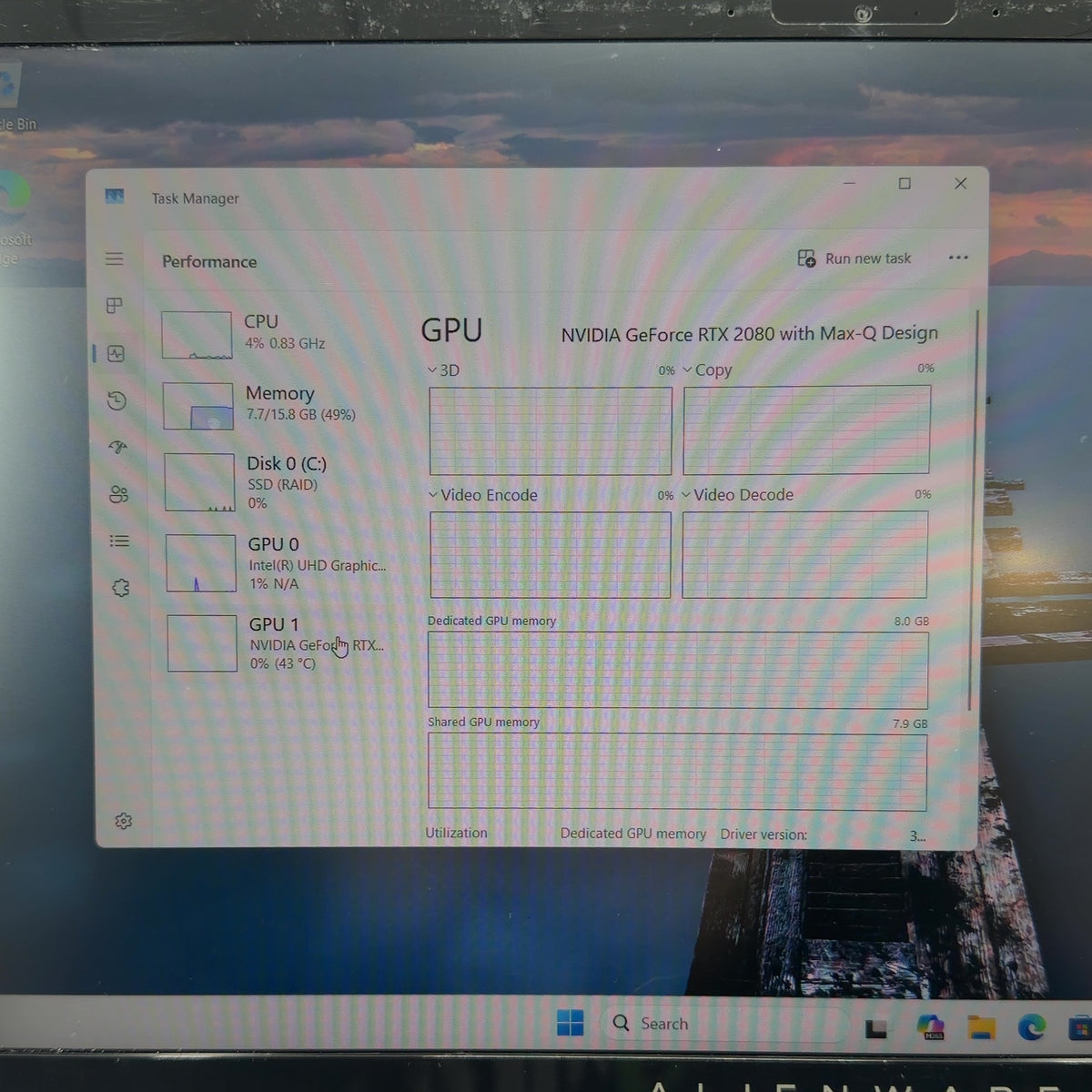
Task: Open Microsoft Store on the taskbar
Action: tap(1080, 1028)
